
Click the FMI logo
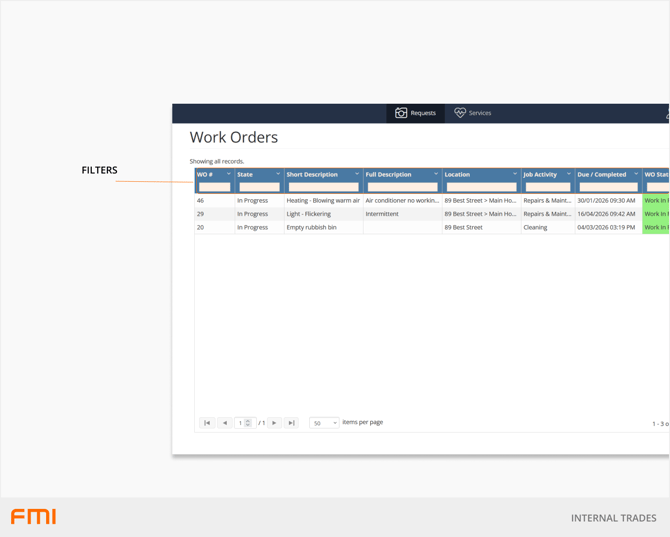pos(33,517)
